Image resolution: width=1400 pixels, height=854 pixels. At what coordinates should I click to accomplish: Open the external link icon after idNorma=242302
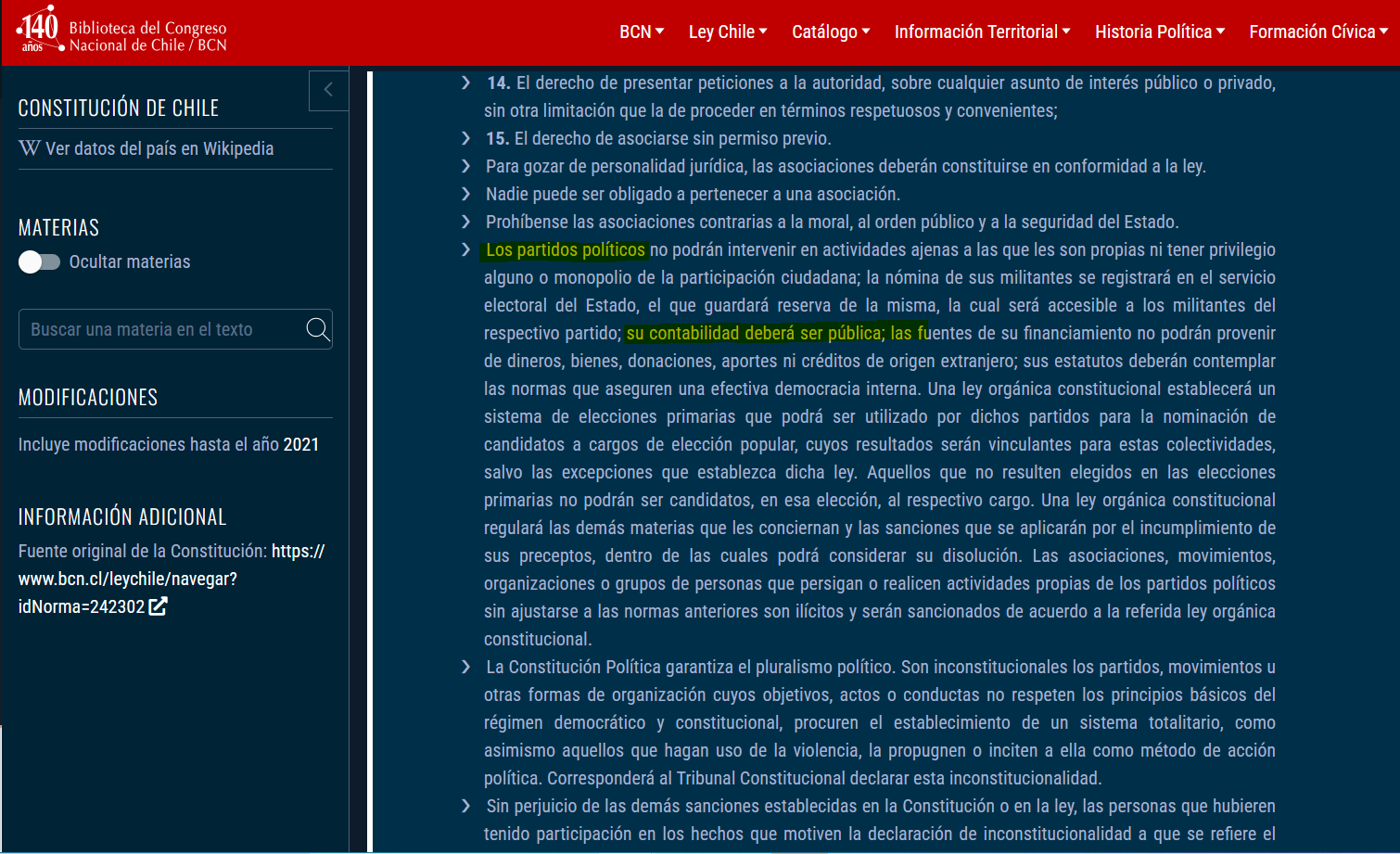coord(158,606)
